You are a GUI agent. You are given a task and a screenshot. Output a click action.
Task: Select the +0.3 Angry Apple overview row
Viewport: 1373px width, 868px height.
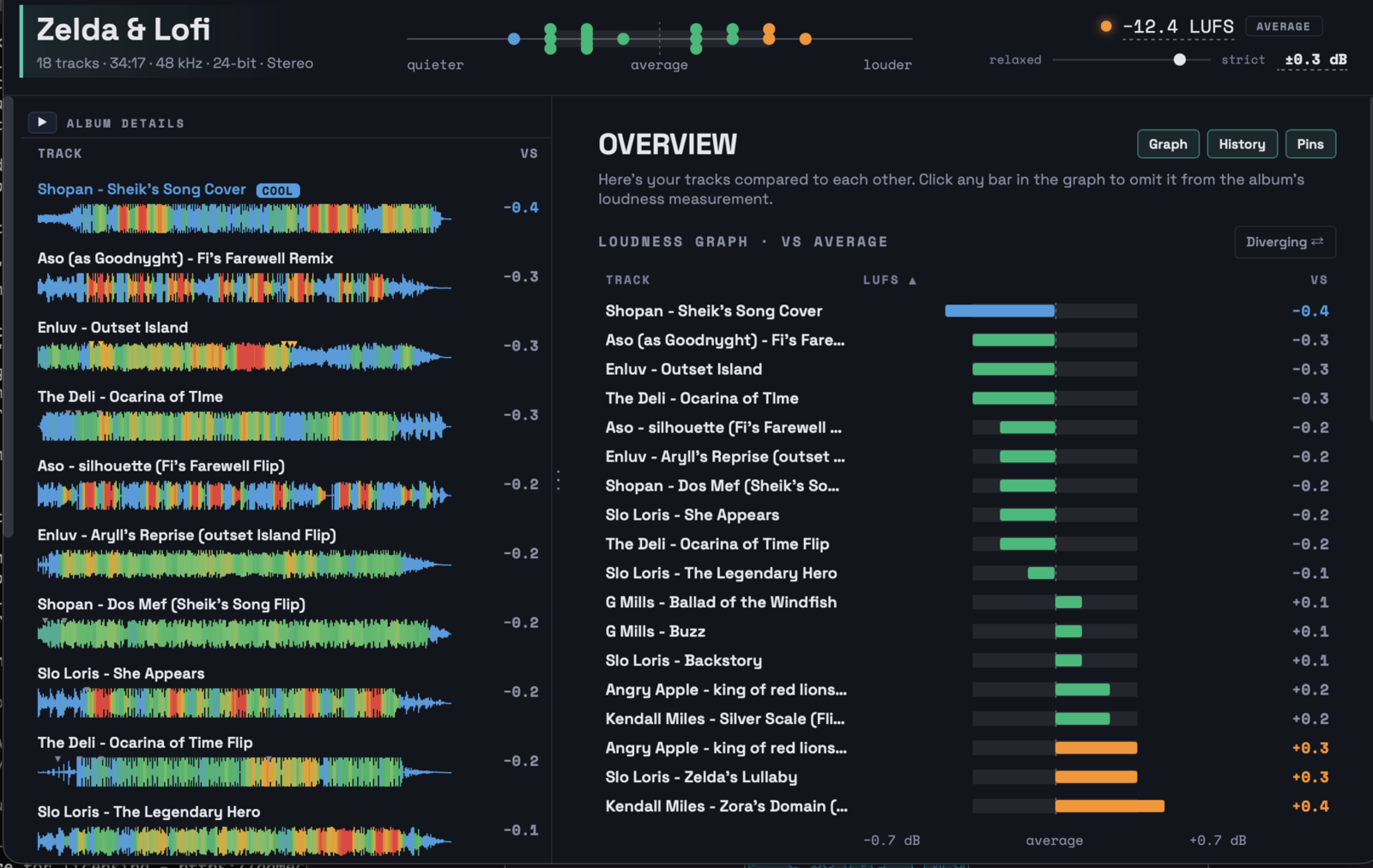coord(967,748)
